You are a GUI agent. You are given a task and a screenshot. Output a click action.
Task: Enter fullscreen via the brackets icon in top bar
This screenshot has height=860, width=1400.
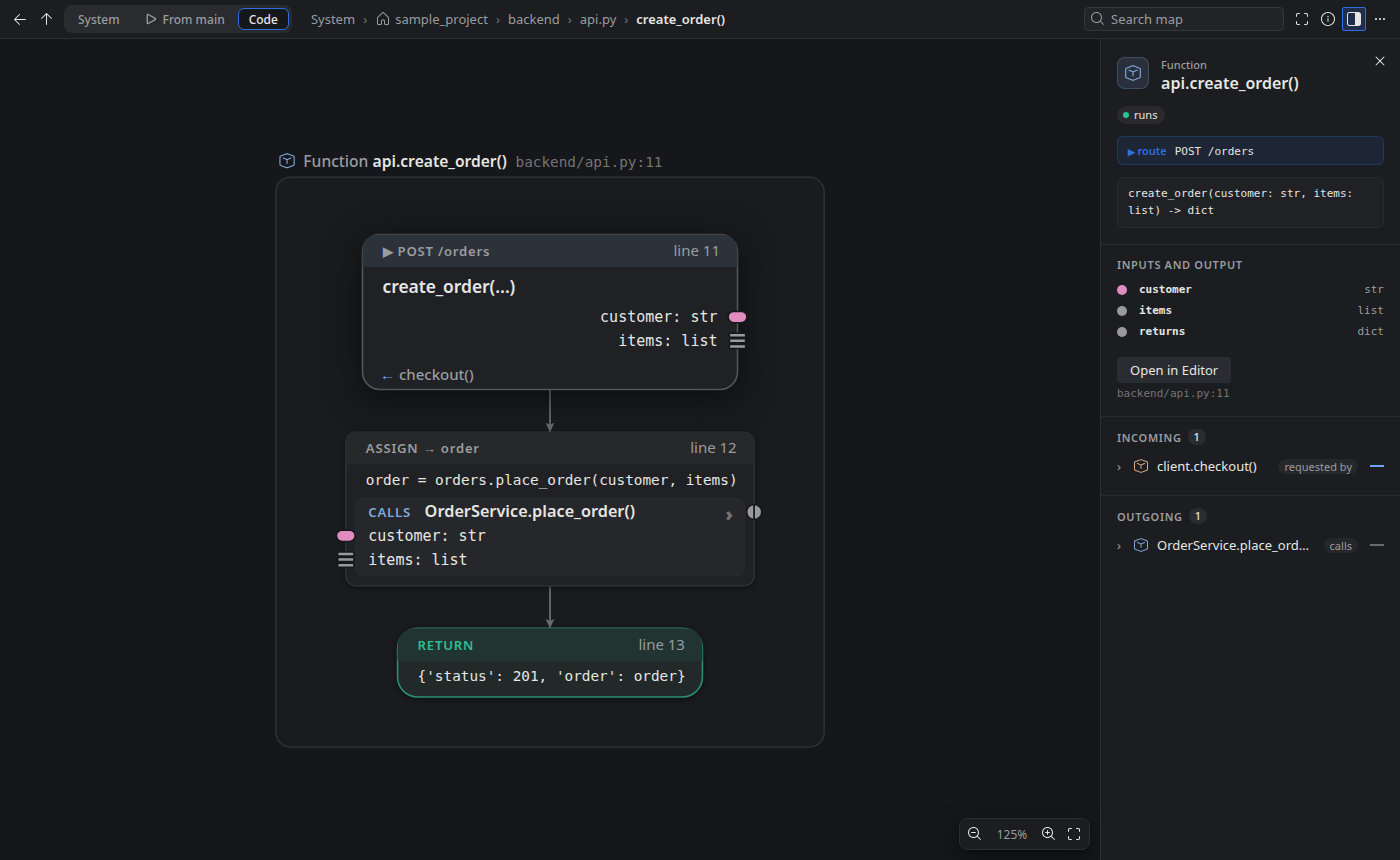click(x=1302, y=19)
